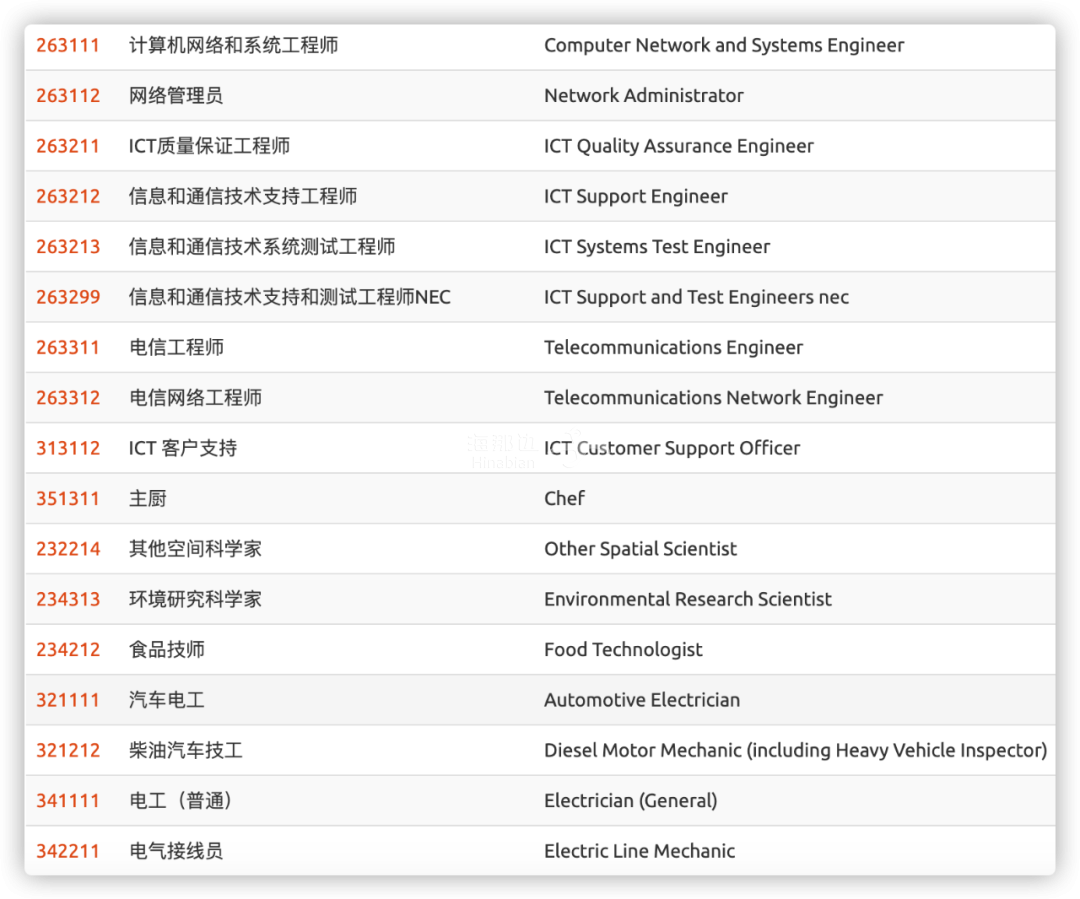
Task: Click code 321212 link
Action: (68, 750)
